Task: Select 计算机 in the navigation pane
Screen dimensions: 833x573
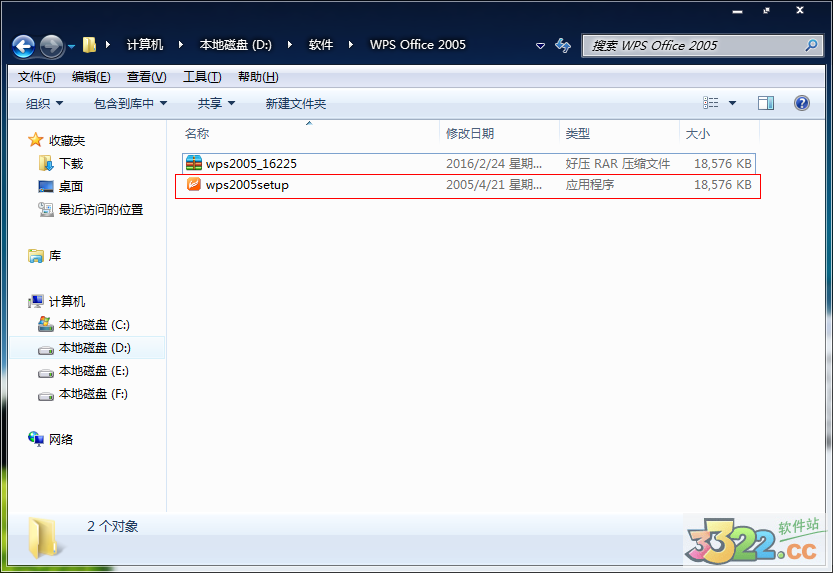Action: [67, 302]
